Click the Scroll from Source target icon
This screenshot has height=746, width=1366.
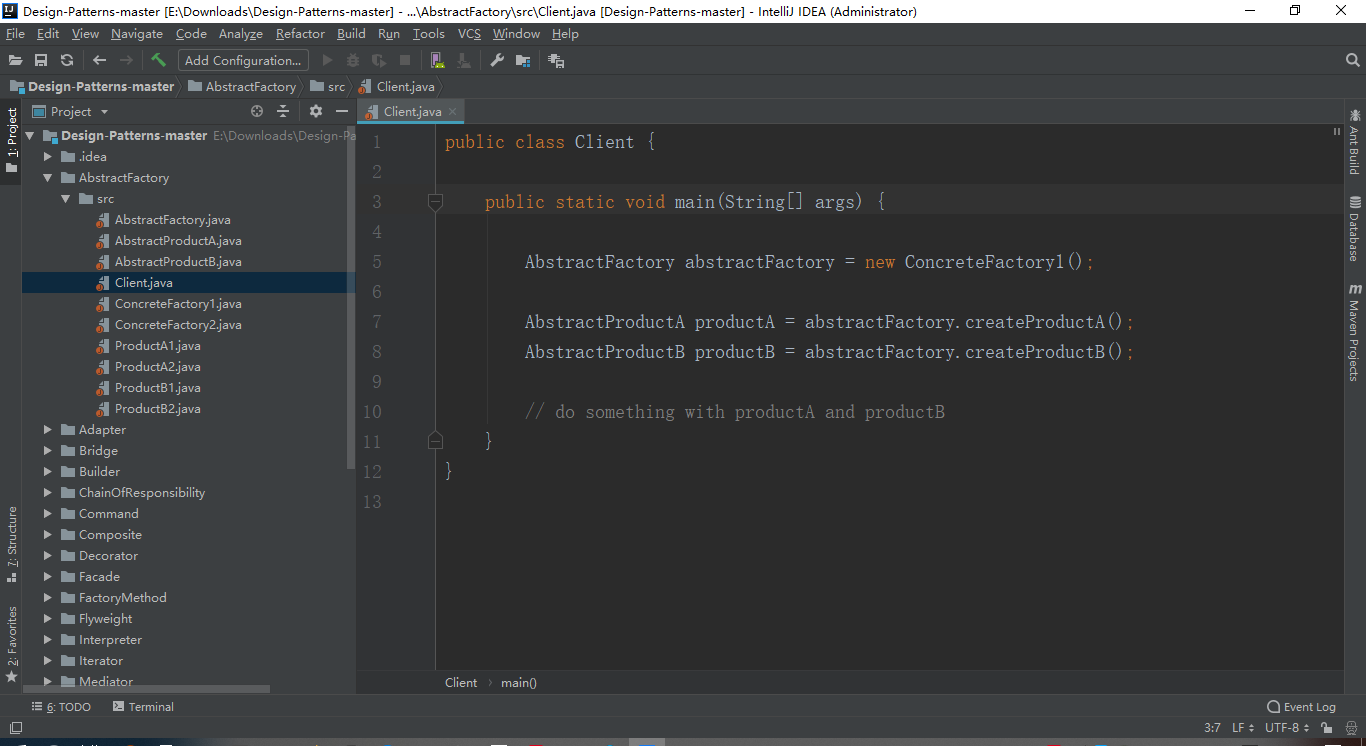257,111
